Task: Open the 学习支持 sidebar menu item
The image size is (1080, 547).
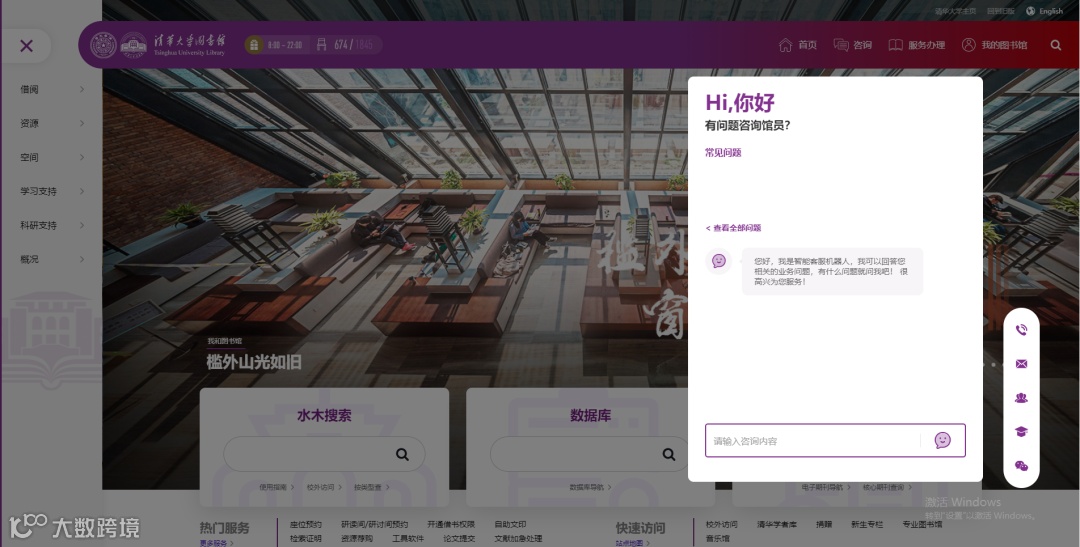Action: coord(38,191)
